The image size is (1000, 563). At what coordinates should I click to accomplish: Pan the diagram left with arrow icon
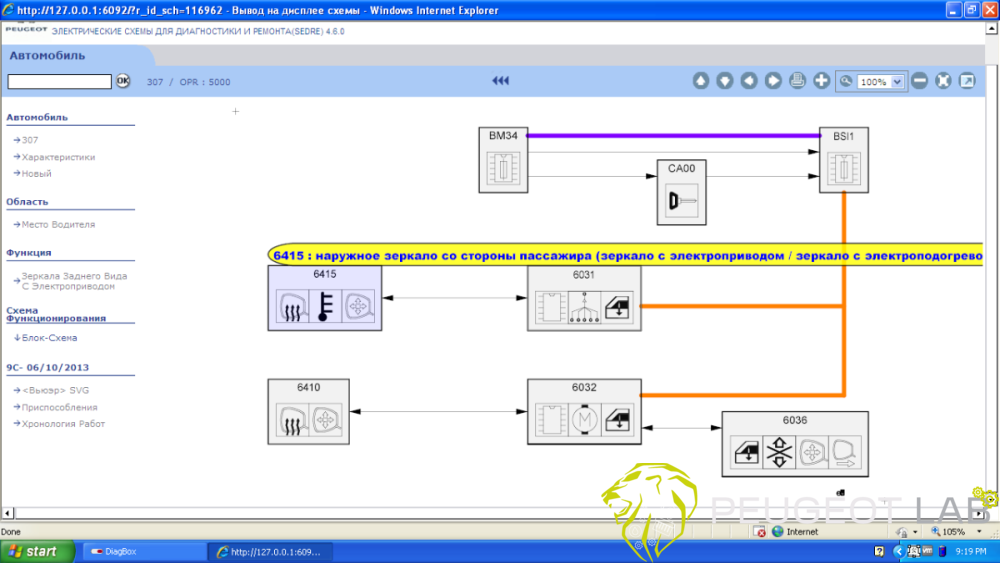coord(749,81)
